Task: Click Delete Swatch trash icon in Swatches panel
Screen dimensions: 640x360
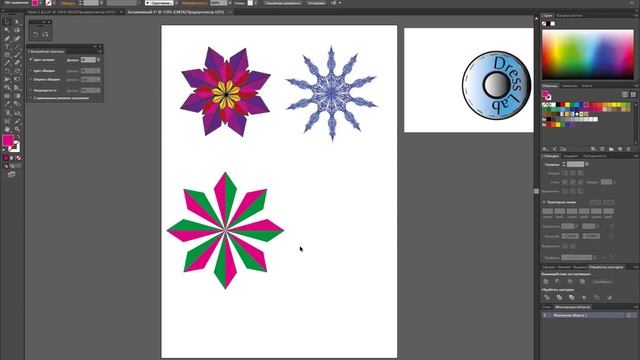Action: pyautogui.click(x=629, y=149)
